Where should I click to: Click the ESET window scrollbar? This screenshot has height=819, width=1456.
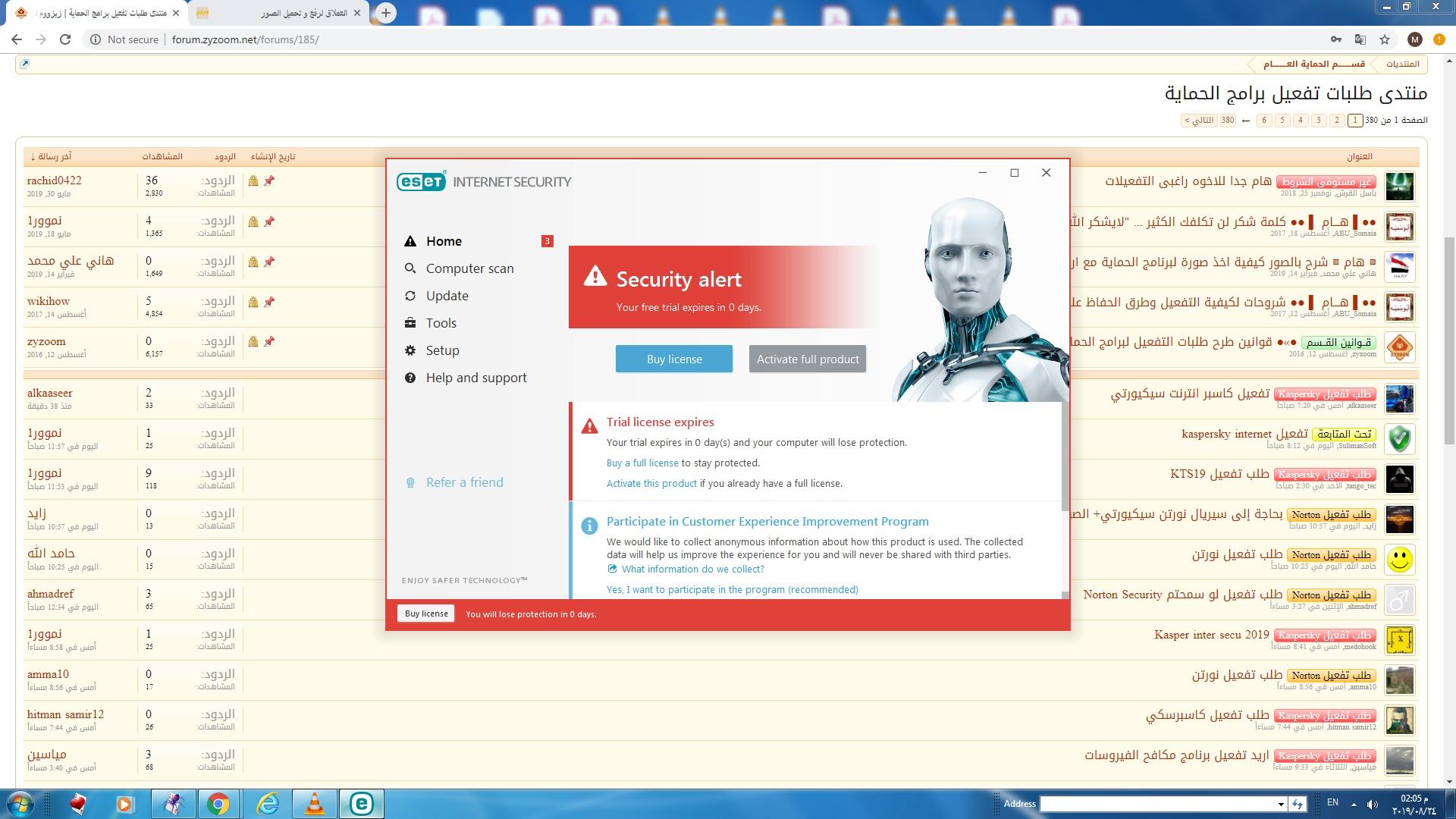pos(1065,457)
